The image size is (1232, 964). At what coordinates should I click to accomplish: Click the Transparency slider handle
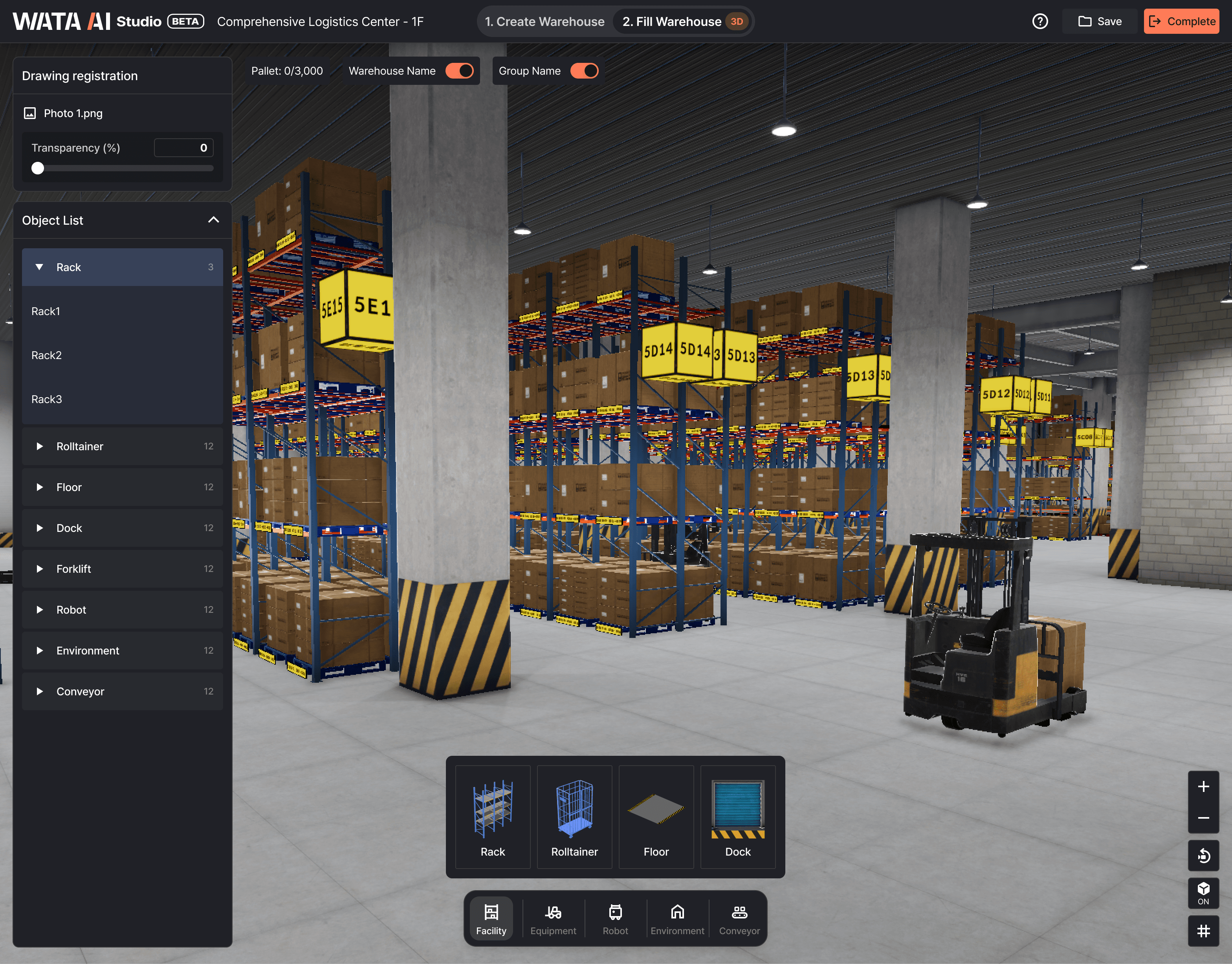(38, 168)
